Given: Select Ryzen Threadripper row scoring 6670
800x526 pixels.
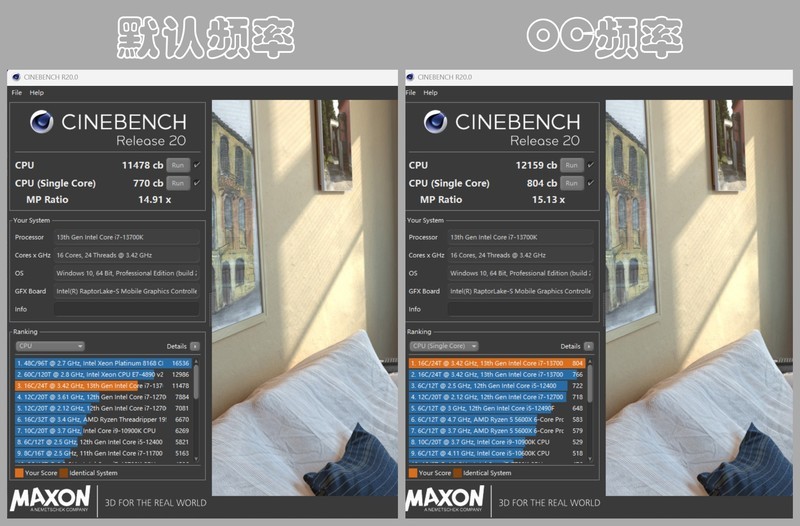Looking at the screenshot, I should tap(103, 419).
